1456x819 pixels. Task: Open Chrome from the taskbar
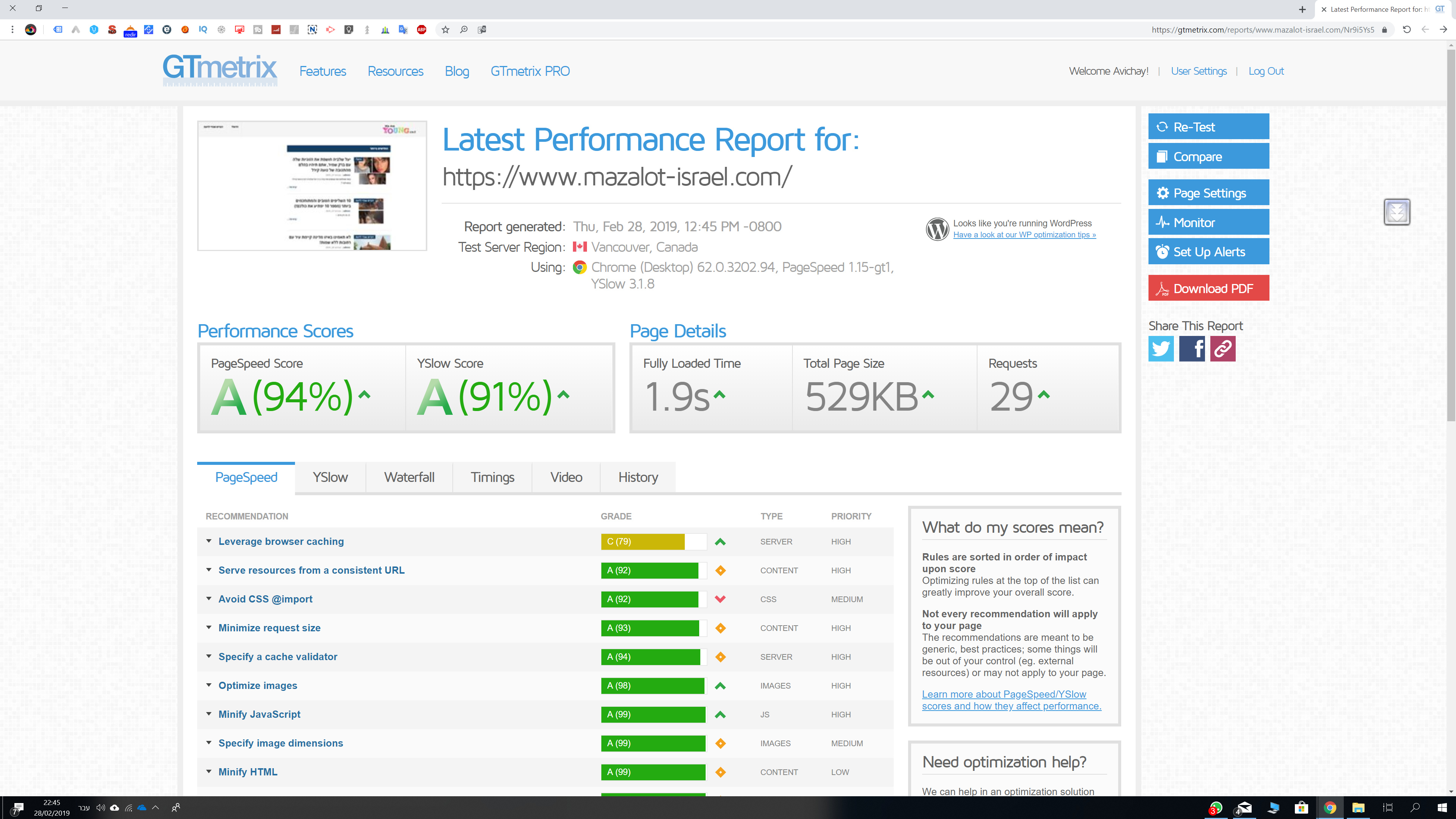click(x=1329, y=808)
